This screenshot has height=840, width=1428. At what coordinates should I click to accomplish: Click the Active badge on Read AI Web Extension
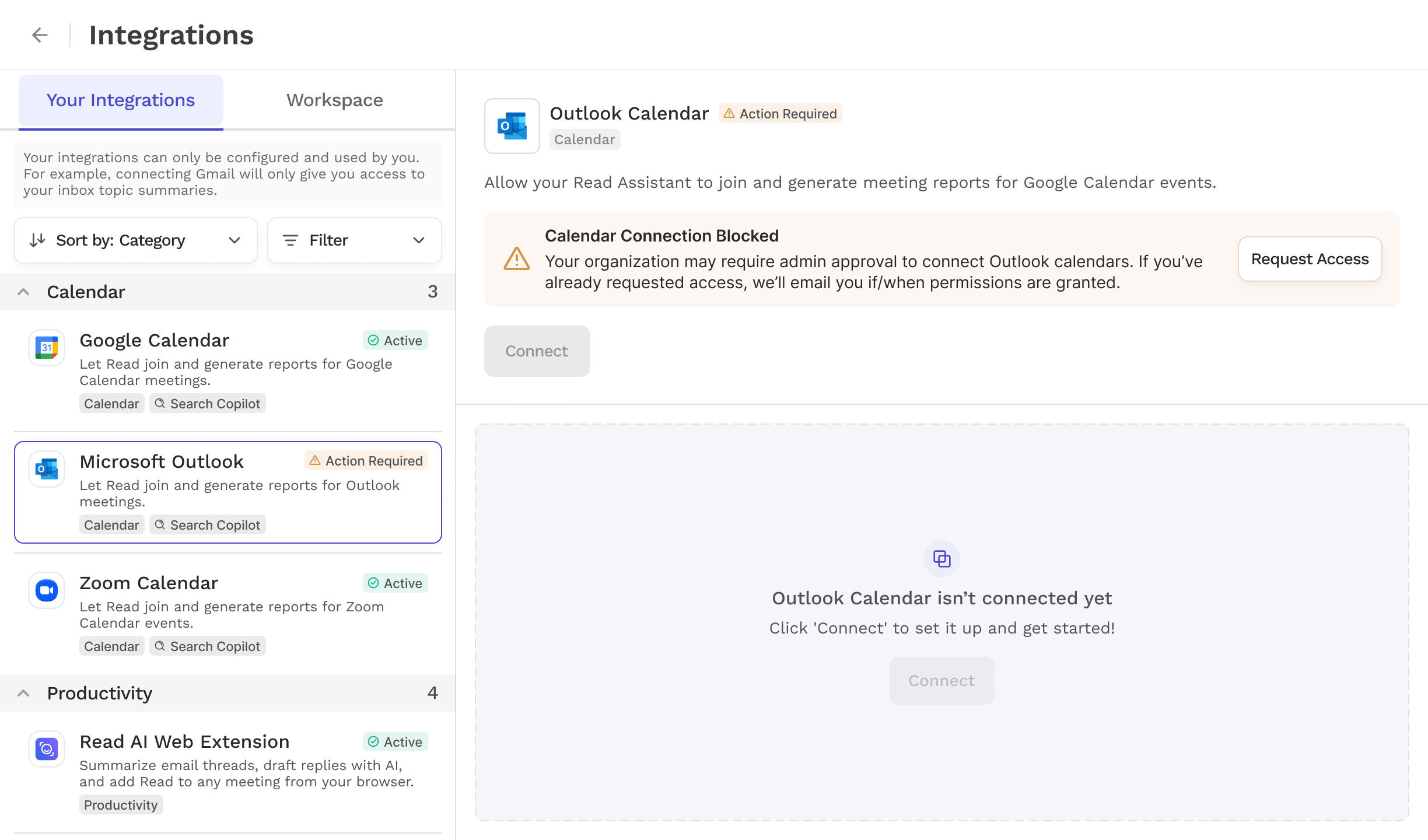(x=395, y=742)
